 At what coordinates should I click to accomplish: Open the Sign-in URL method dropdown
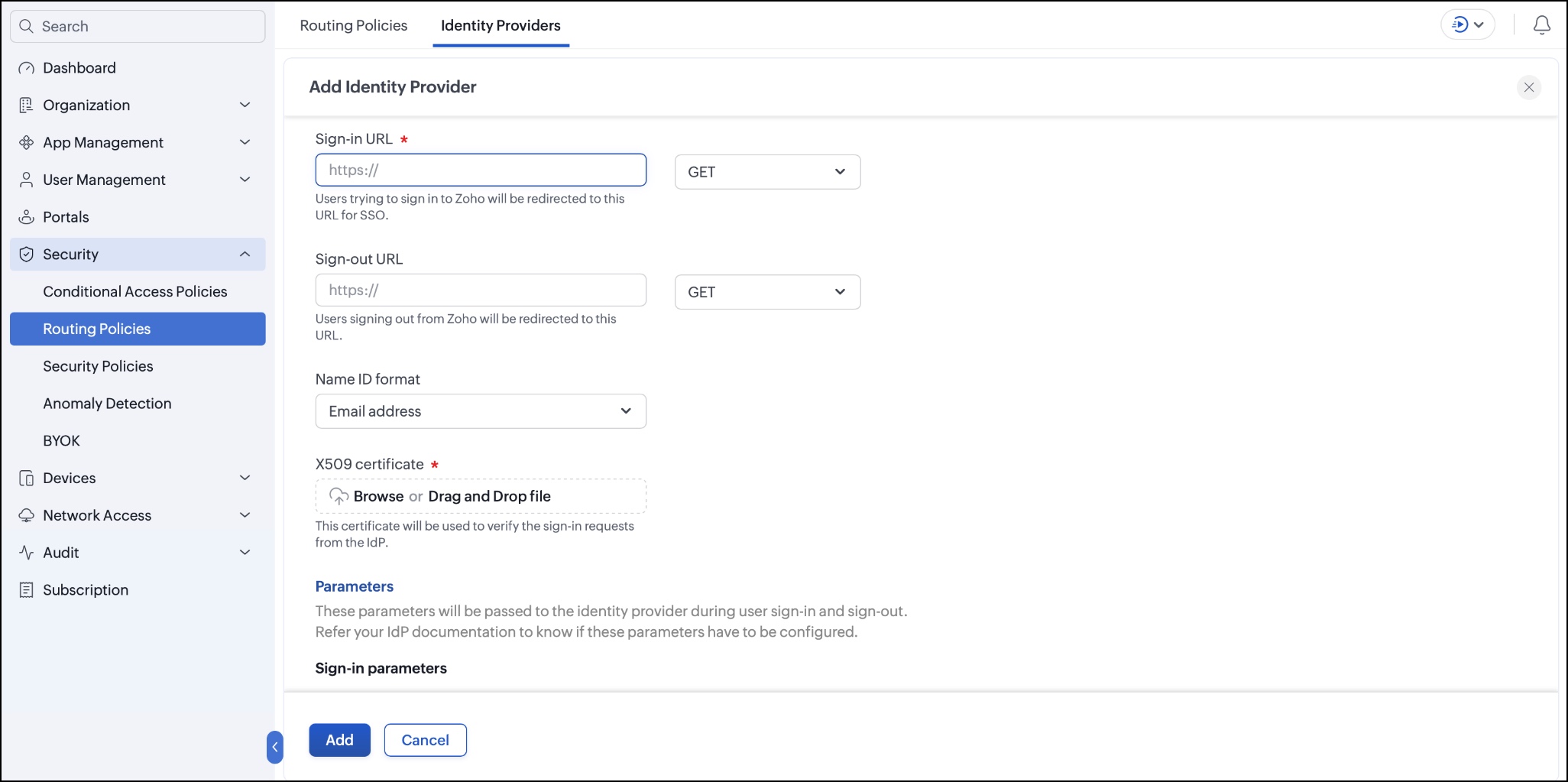767,172
